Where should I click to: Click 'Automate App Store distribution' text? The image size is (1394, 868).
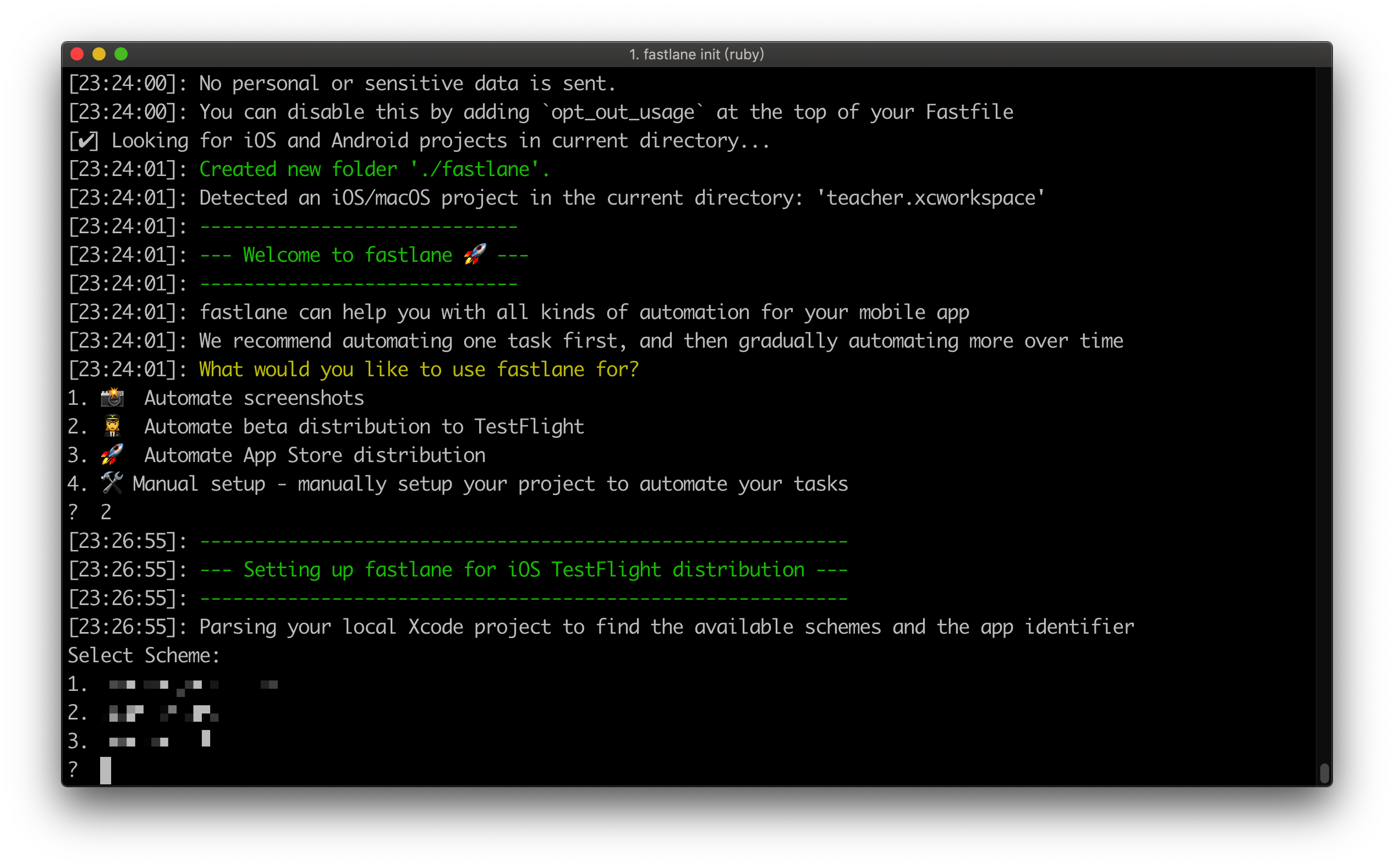[x=315, y=455]
